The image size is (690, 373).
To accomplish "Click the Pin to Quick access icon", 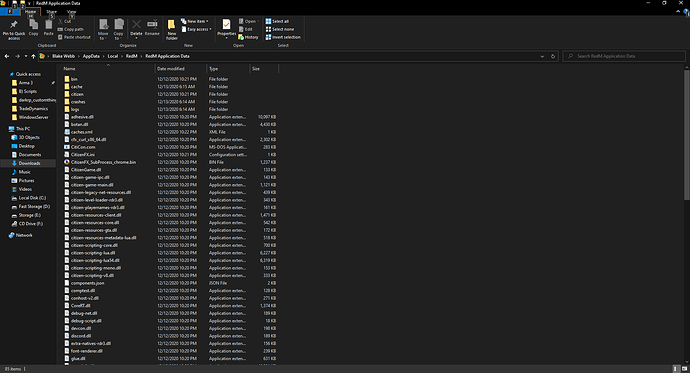I will 14,25.
